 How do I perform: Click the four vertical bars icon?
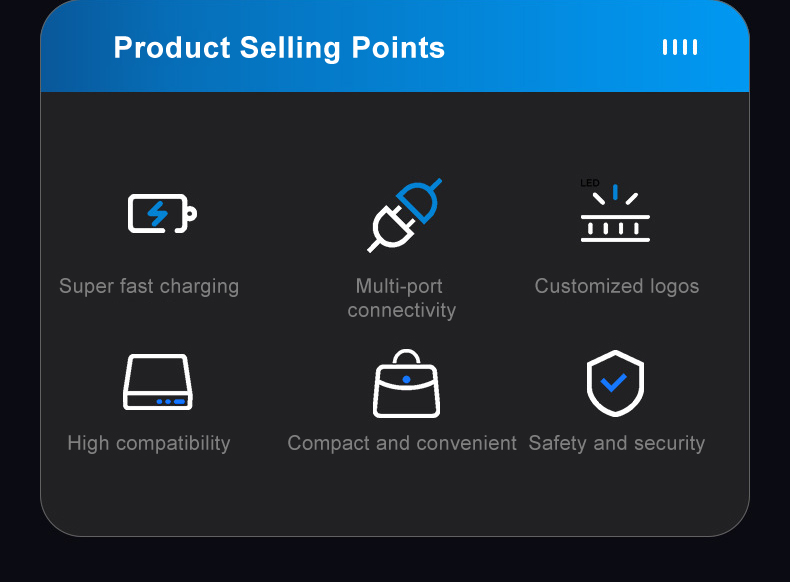click(680, 47)
